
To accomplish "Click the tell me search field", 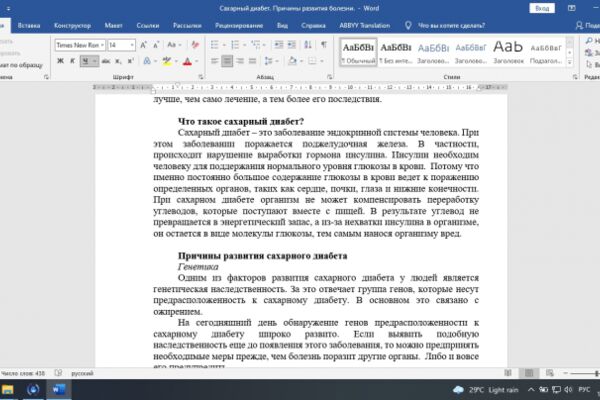I will pyautogui.click(x=451, y=26).
